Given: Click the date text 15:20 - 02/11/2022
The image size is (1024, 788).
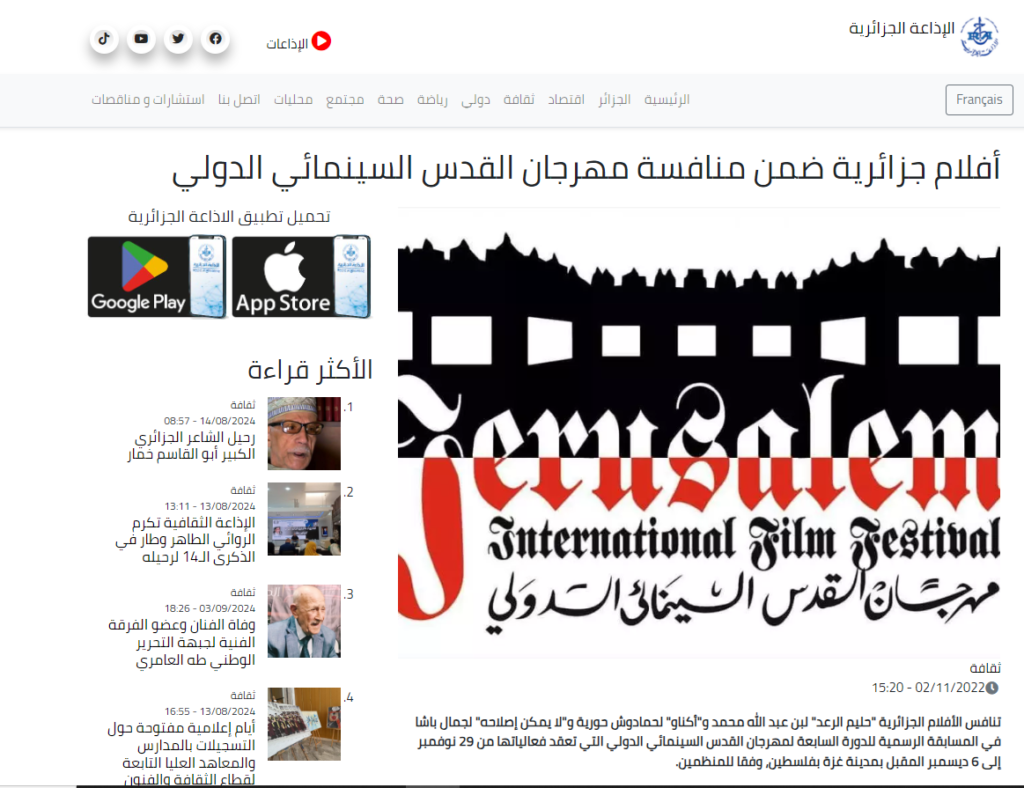Looking at the screenshot, I should [x=928, y=687].
